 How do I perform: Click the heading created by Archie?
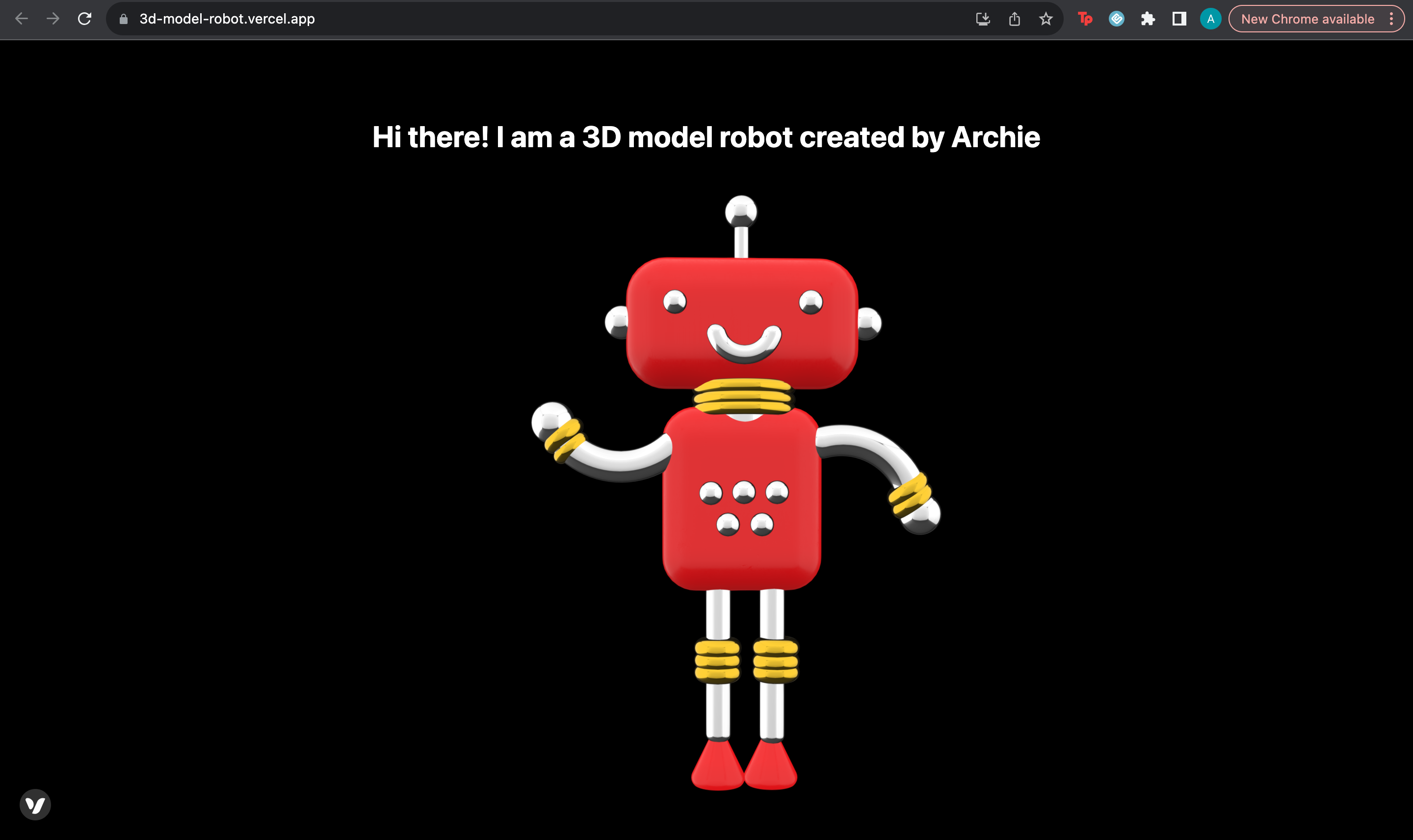pyautogui.click(x=706, y=136)
